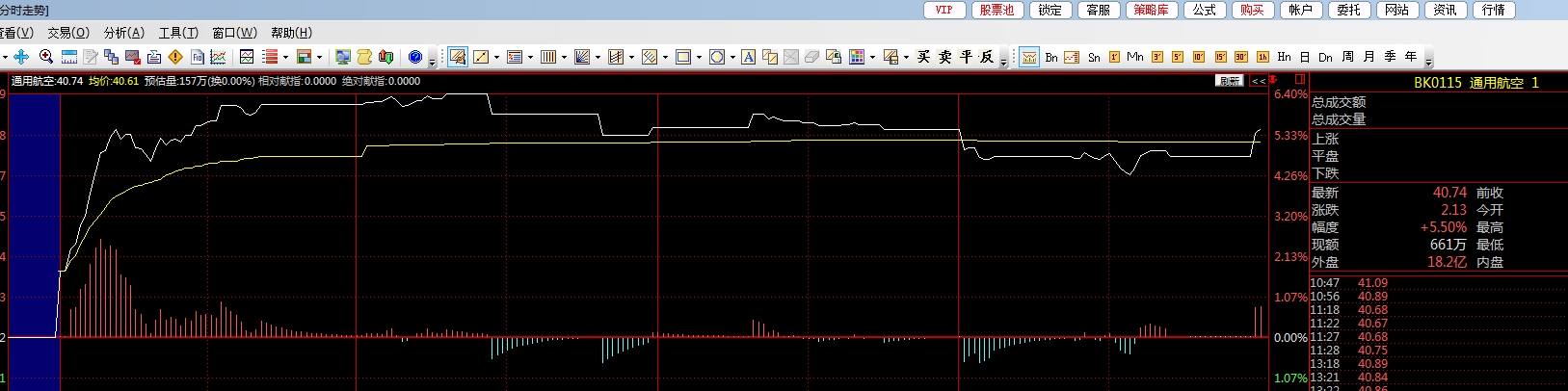
Task: Select the circle/ellipse drawing tool
Action: 716,58
